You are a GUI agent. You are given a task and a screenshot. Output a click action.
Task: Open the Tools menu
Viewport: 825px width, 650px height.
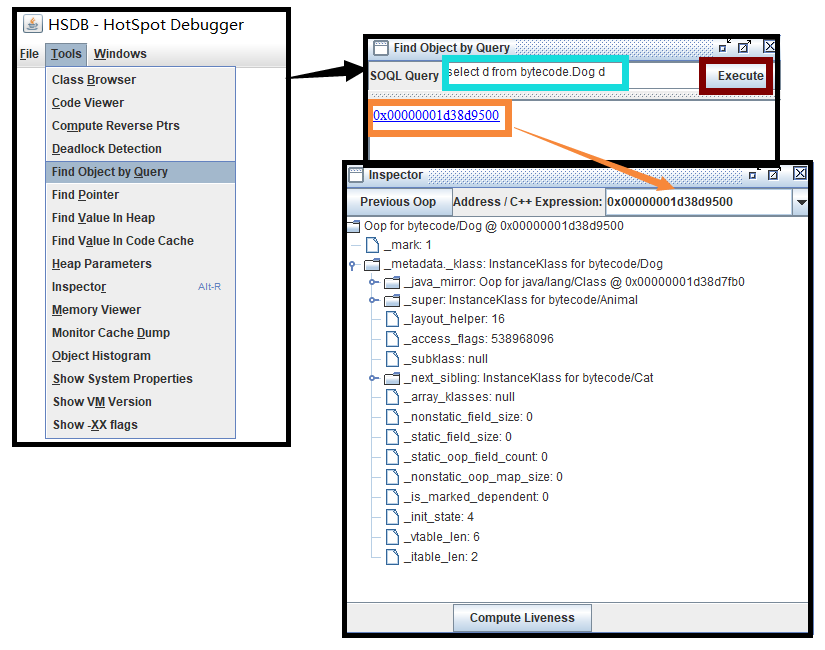[x=66, y=54]
